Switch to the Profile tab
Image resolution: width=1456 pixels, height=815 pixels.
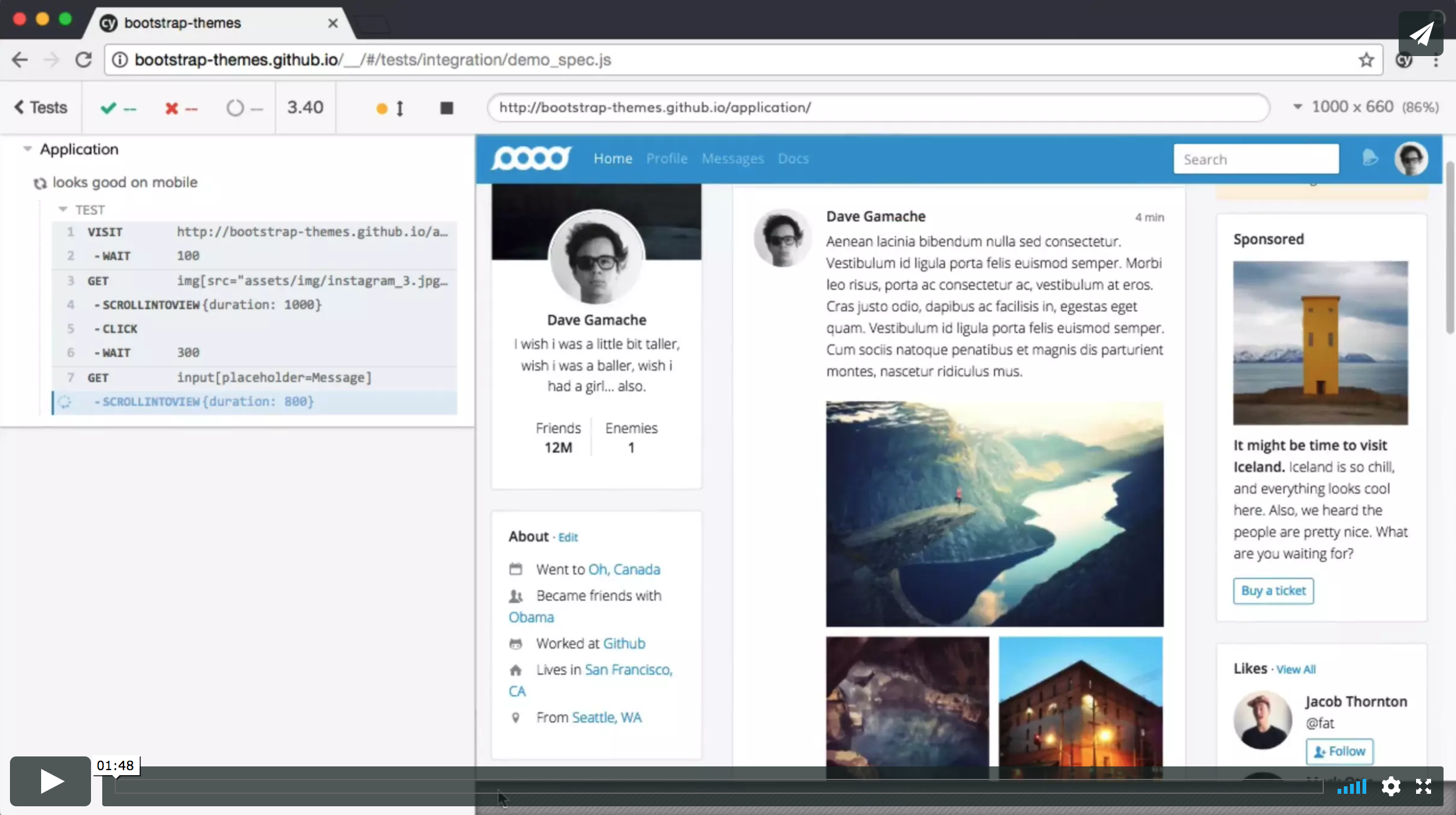[x=666, y=158]
